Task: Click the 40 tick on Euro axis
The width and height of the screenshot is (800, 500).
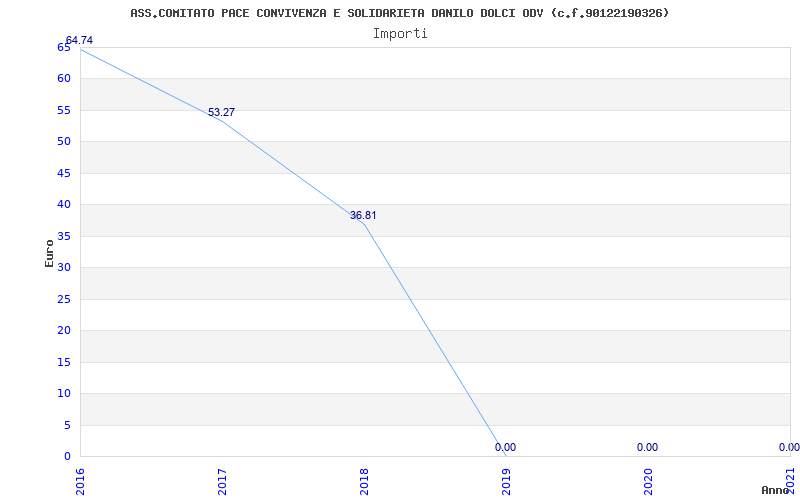Action: (63, 205)
